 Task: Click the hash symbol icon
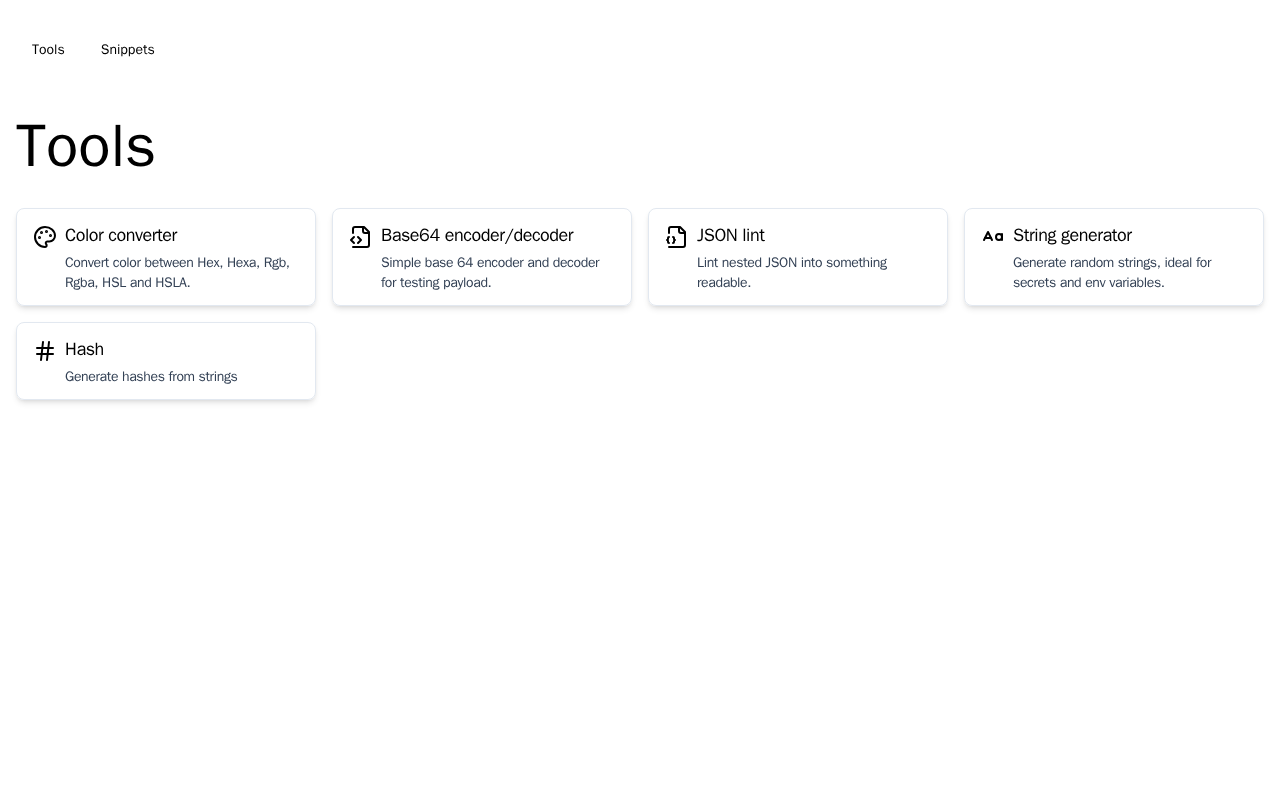45,351
